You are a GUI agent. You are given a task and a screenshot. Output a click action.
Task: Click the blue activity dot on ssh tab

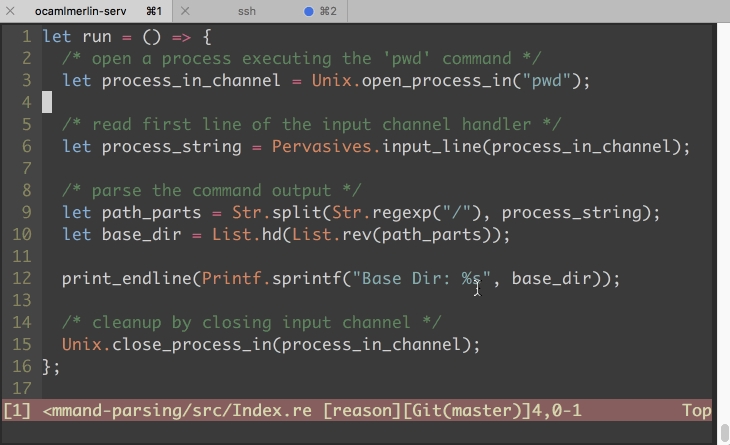309,11
